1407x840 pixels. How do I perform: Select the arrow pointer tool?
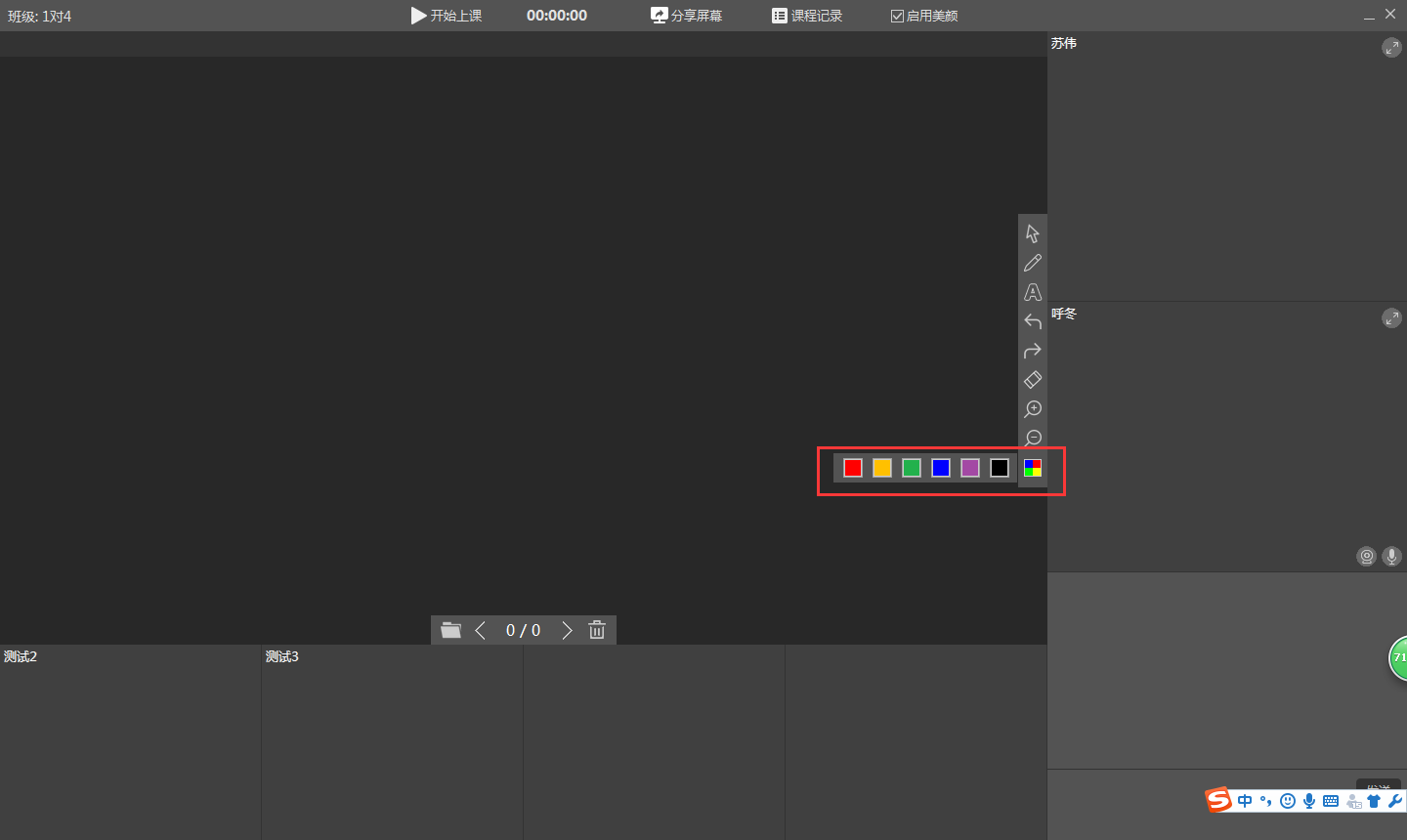point(1033,233)
